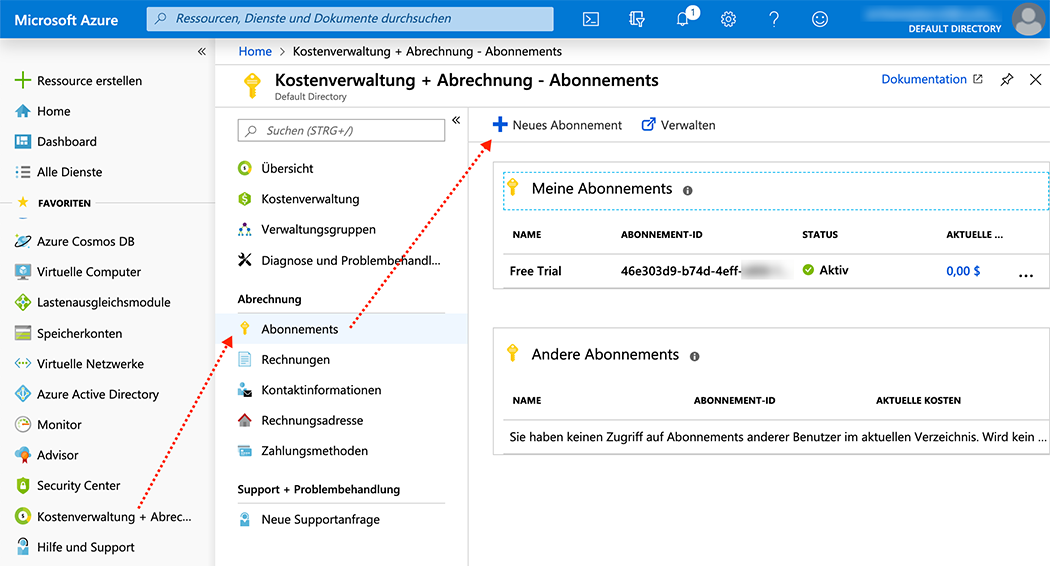This screenshot has height=566, width=1050.
Task: Open the help question mark
Action: 774,19
